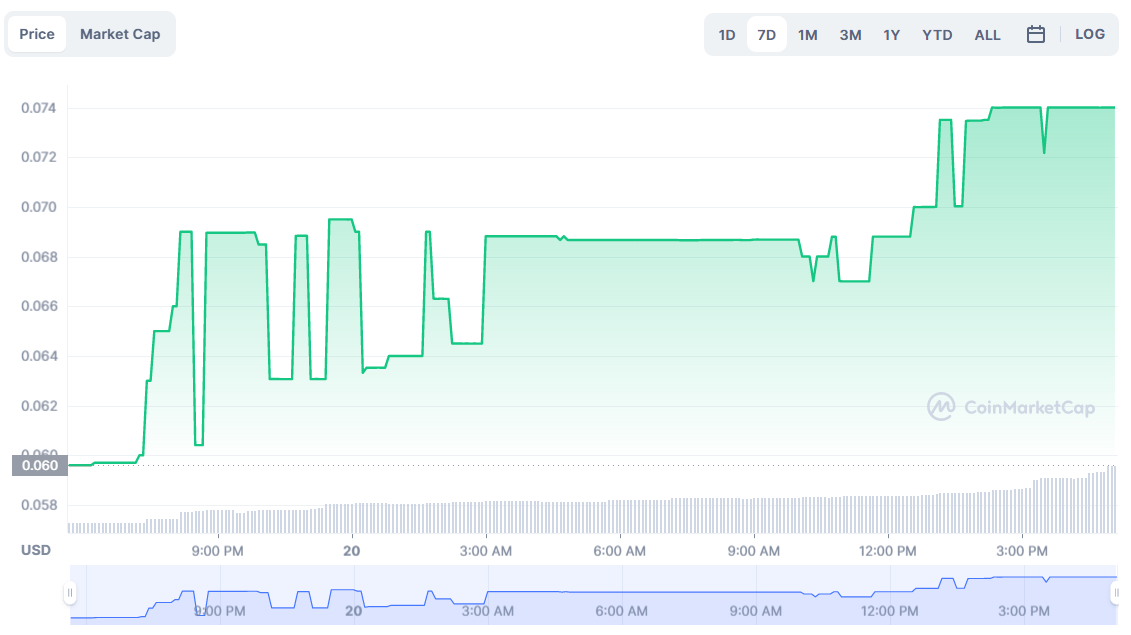Click the highlighted 0.060 price label
The width and height of the screenshot is (1131, 635).
[x=39, y=464]
